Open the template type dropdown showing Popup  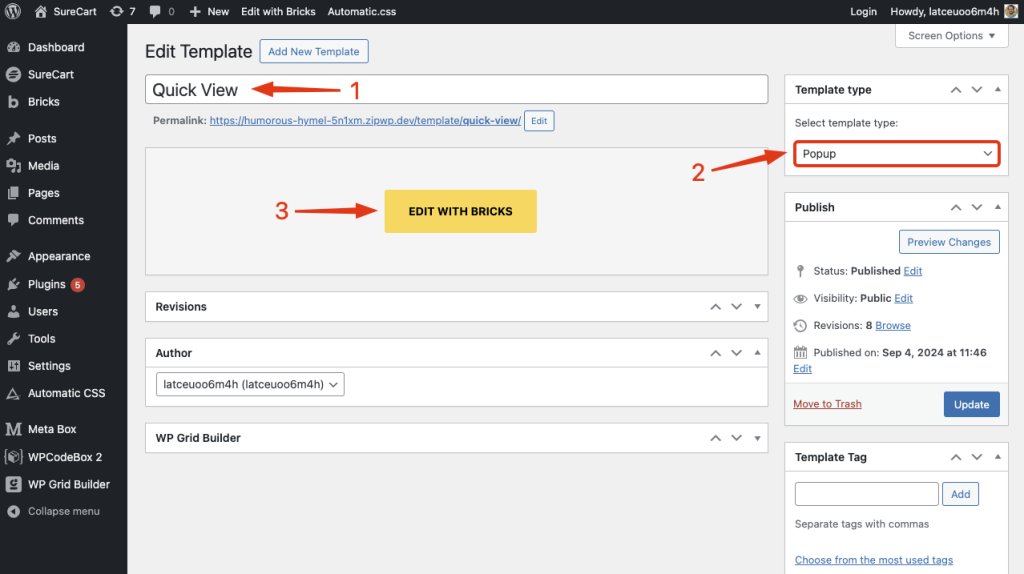pyautogui.click(x=897, y=153)
